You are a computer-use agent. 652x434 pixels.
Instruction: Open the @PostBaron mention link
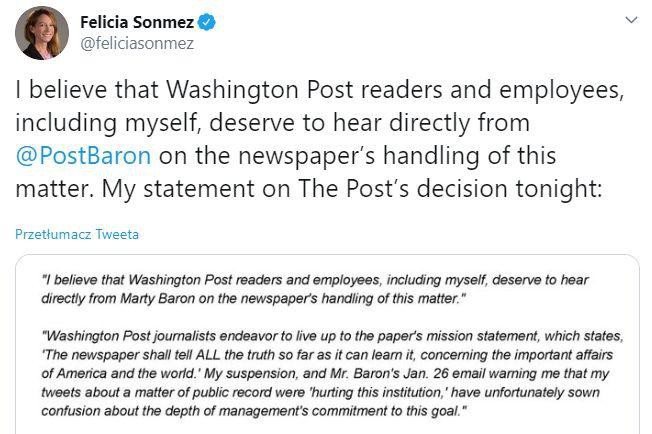click(x=83, y=156)
